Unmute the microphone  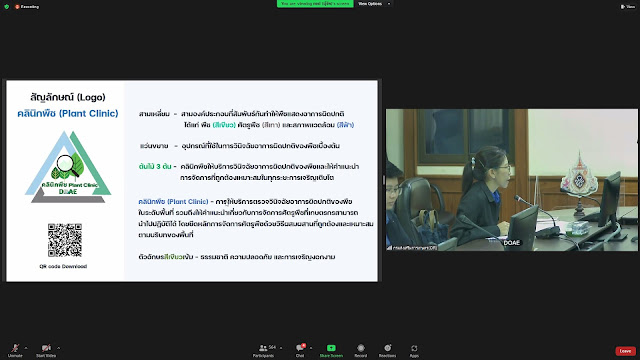coord(15,350)
